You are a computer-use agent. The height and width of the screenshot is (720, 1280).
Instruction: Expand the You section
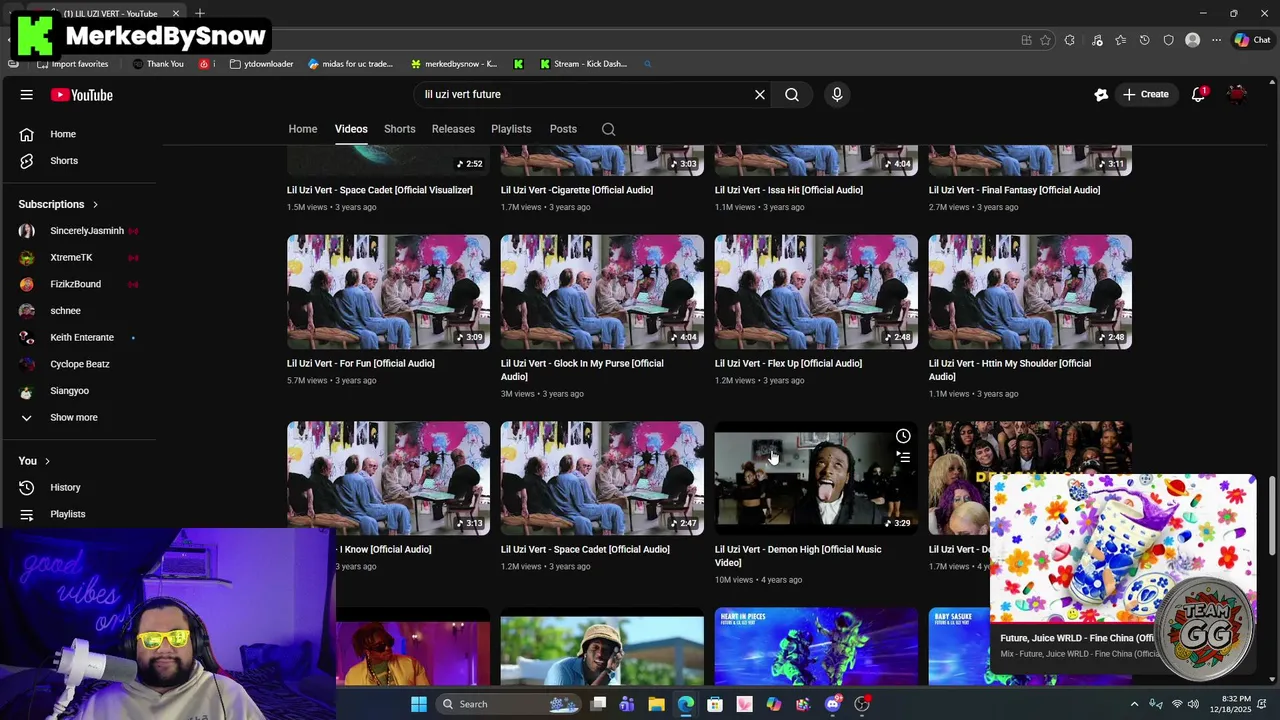tap(36, 461)
